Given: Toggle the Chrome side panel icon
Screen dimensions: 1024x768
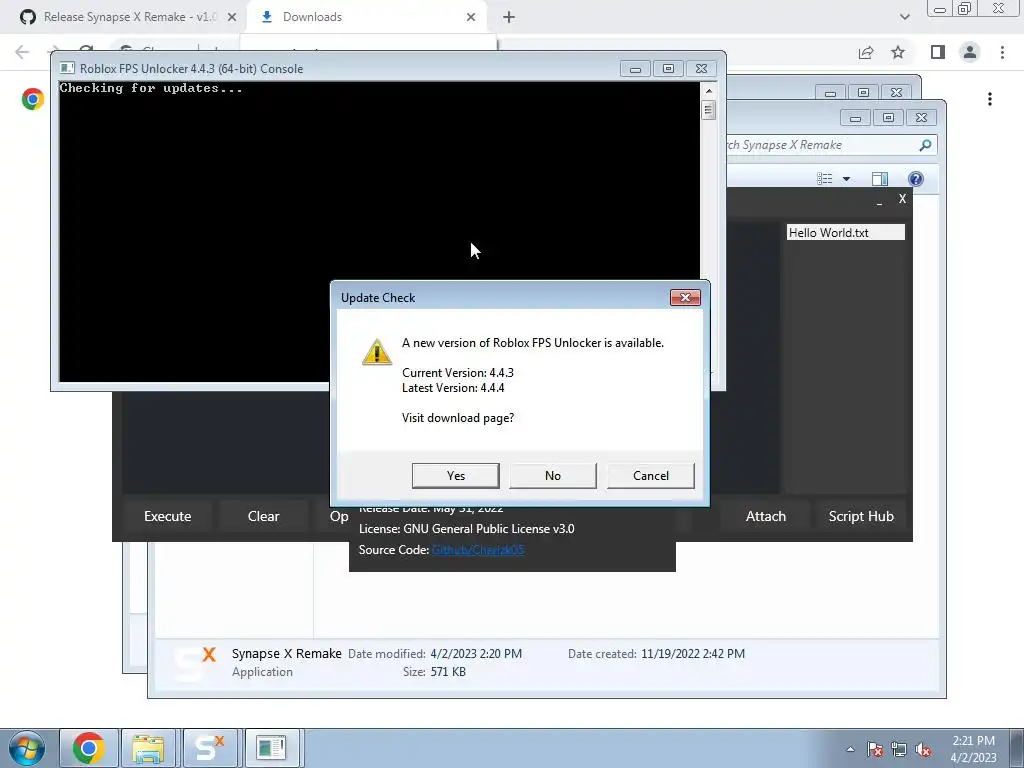Looking at the screenshot, I should pos(938,52).
